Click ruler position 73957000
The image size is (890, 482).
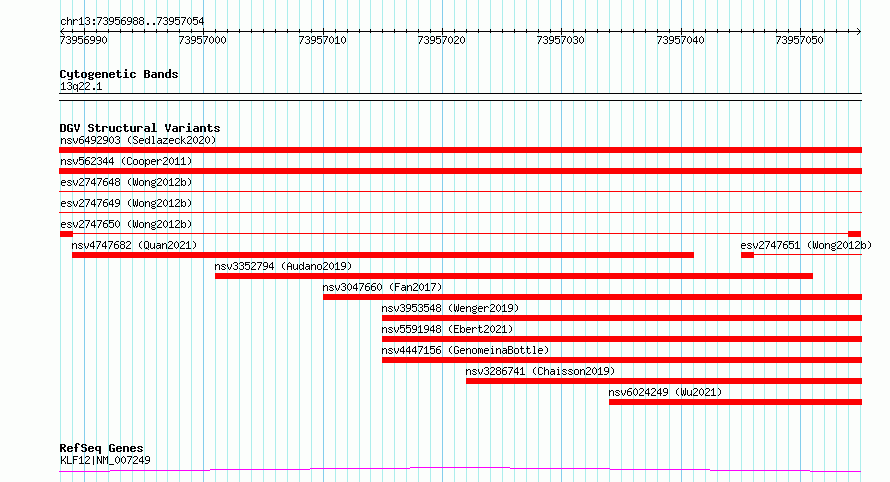[x=203, y=40]
